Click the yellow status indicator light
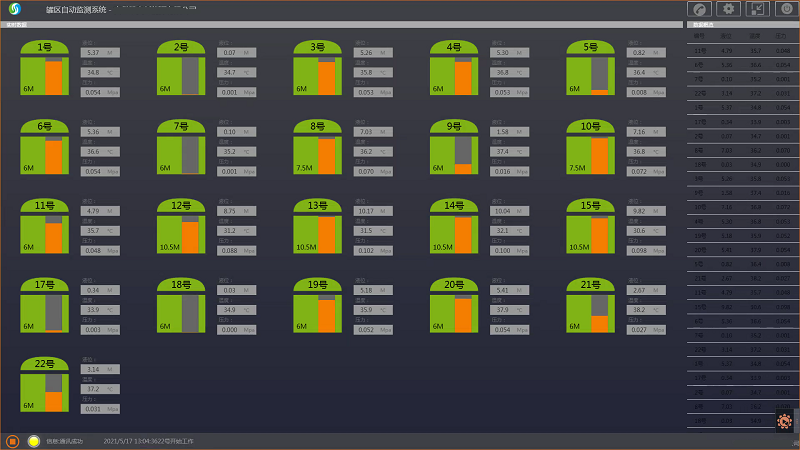800x450 pixels. (x=34, y=441)
